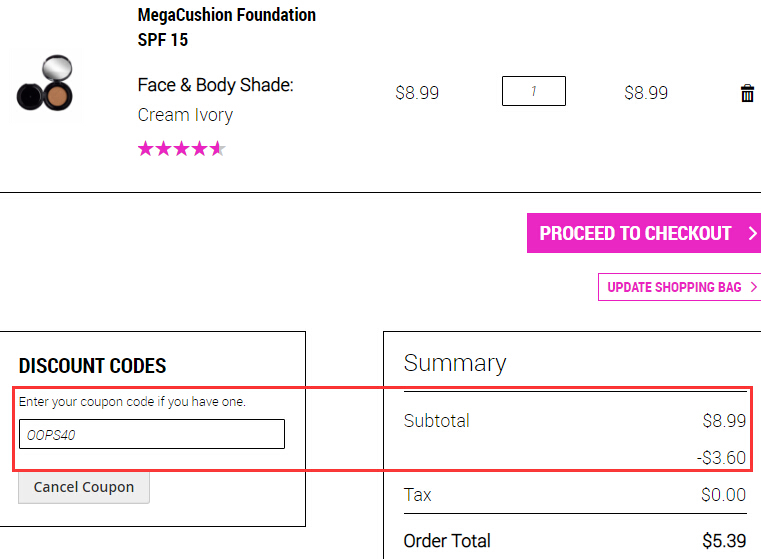Update the shopping bag
This screenshot has height=559, width=761.
coord(679,287)
